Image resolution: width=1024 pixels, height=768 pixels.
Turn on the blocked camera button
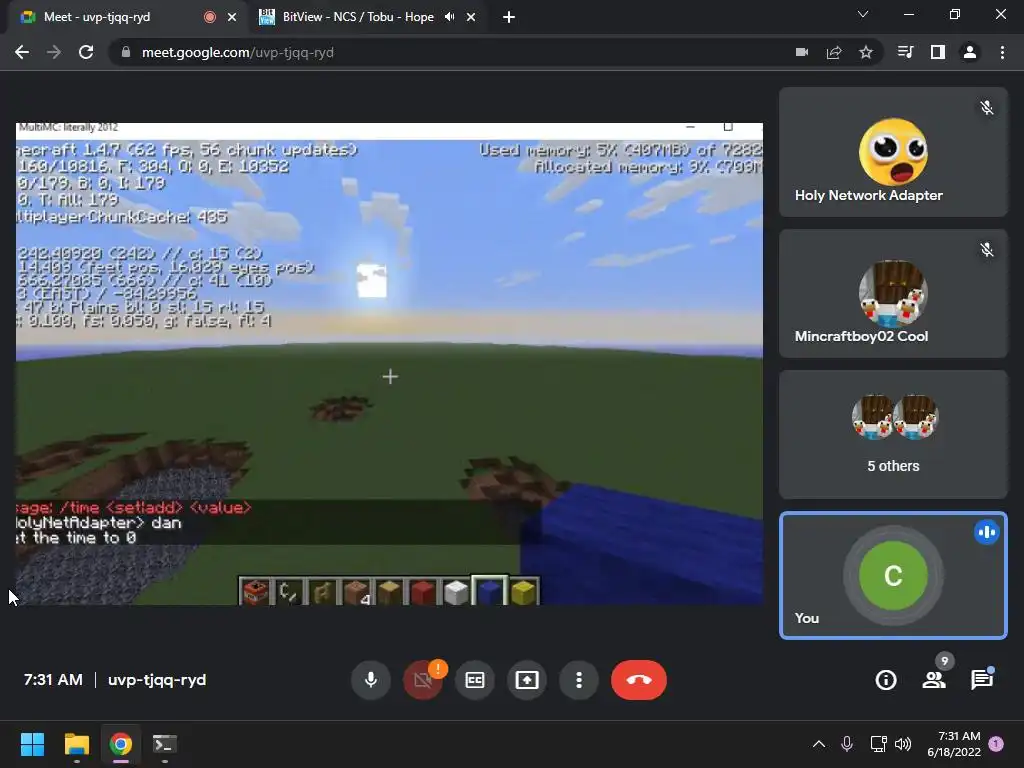[423, 680]
